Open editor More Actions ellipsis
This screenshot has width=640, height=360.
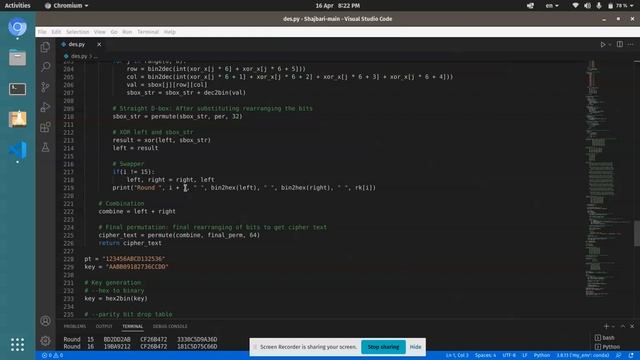[631, 44]
